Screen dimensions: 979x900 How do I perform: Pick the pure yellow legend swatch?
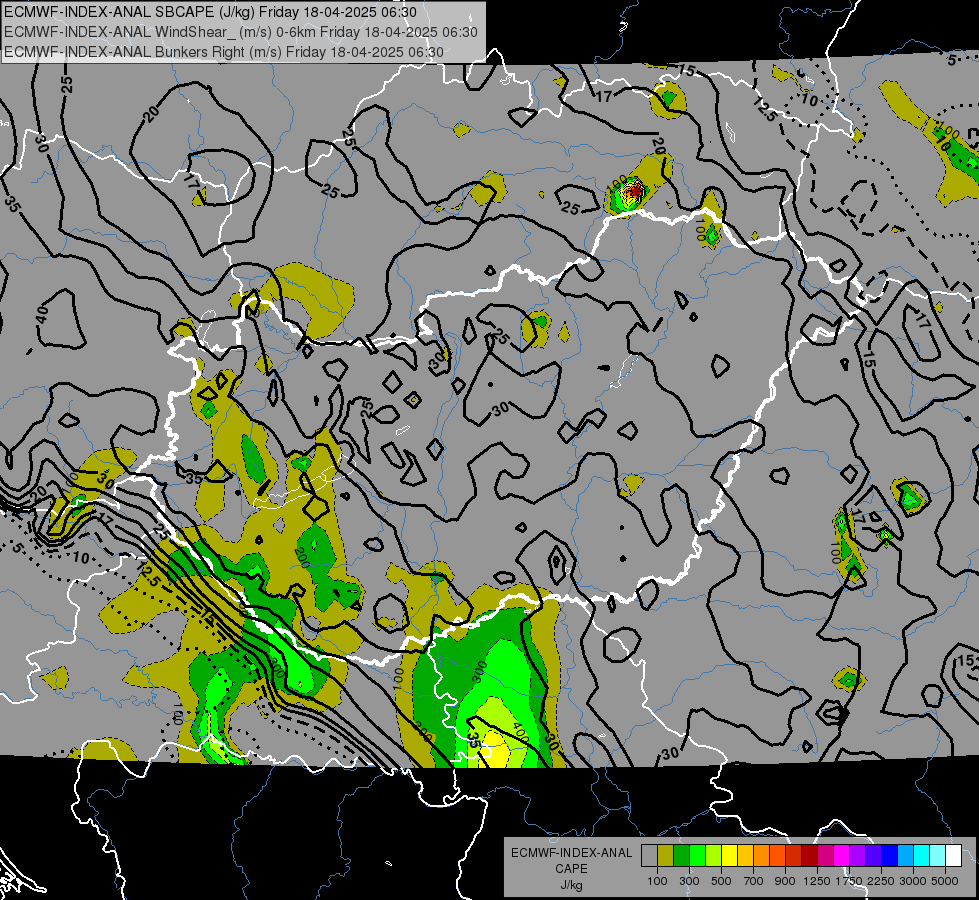729,856
